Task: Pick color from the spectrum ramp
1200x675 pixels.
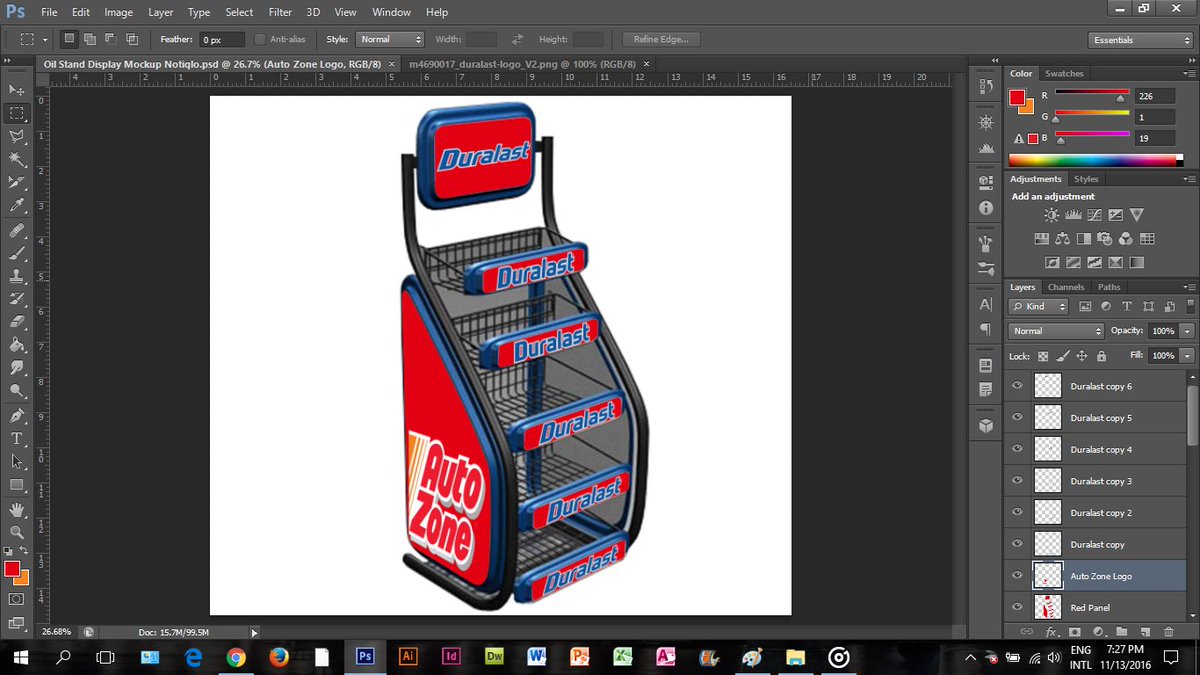Action: (x=1095, y=160)
